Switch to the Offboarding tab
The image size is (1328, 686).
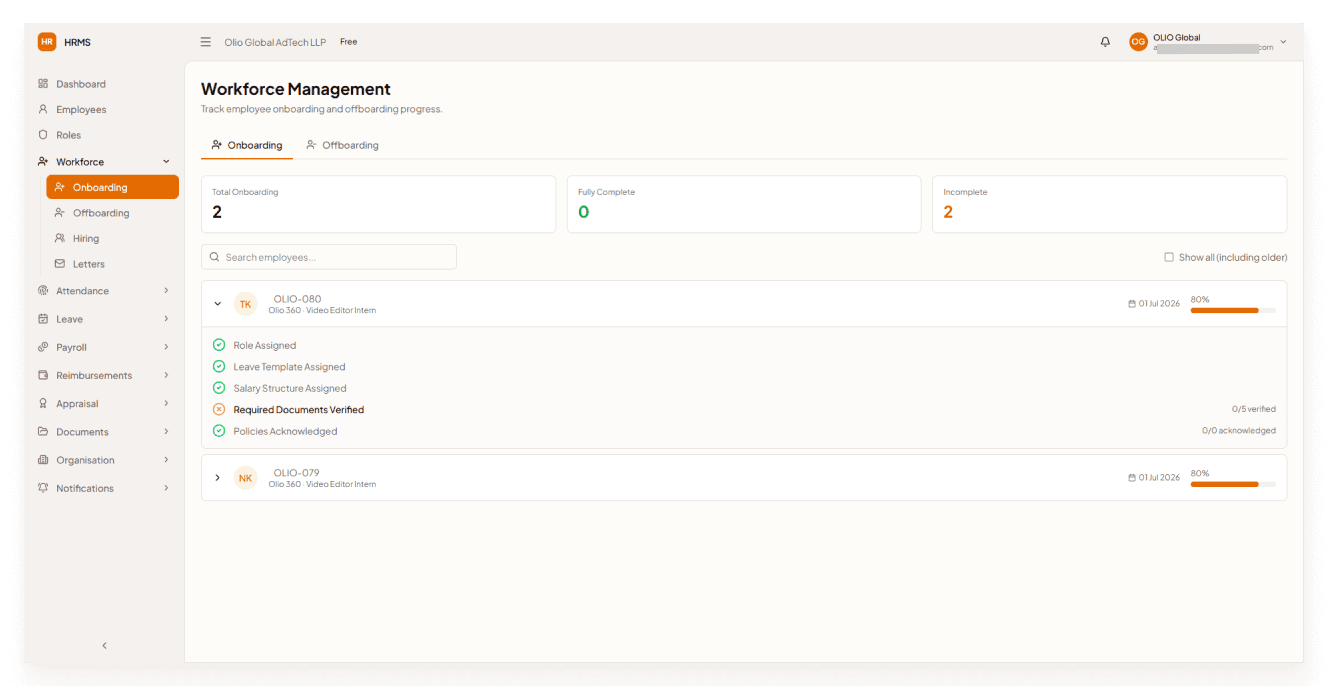click(342, 145)
